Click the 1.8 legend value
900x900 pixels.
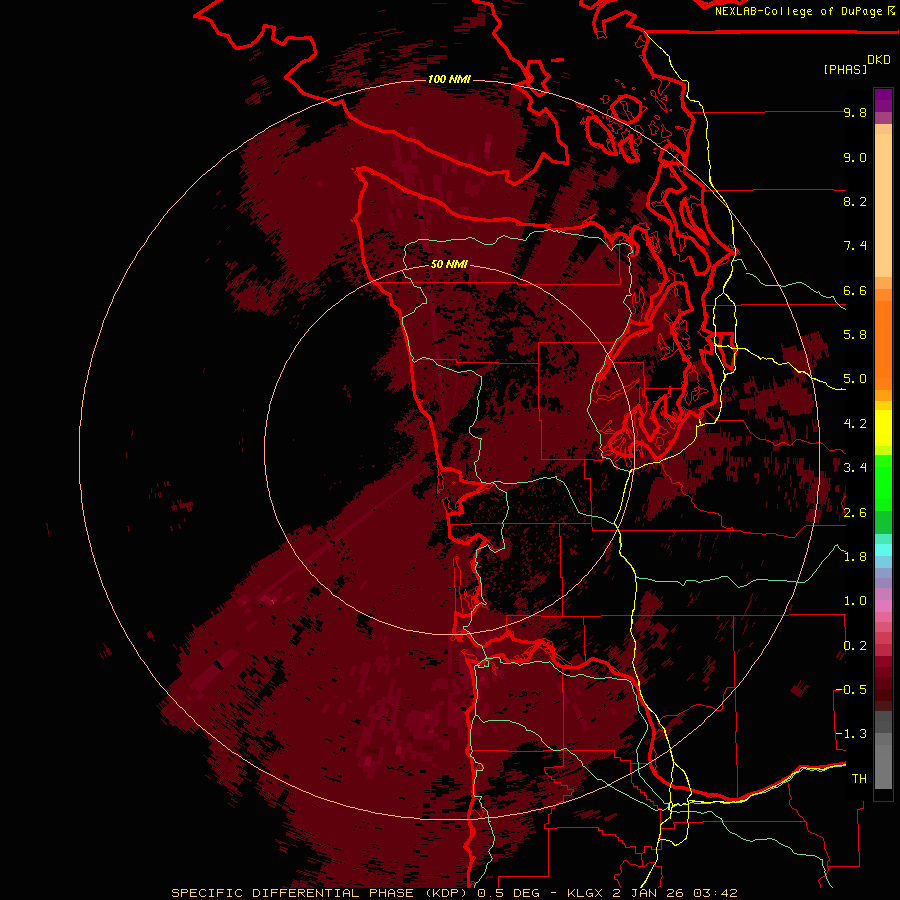[x=855, y=557]
